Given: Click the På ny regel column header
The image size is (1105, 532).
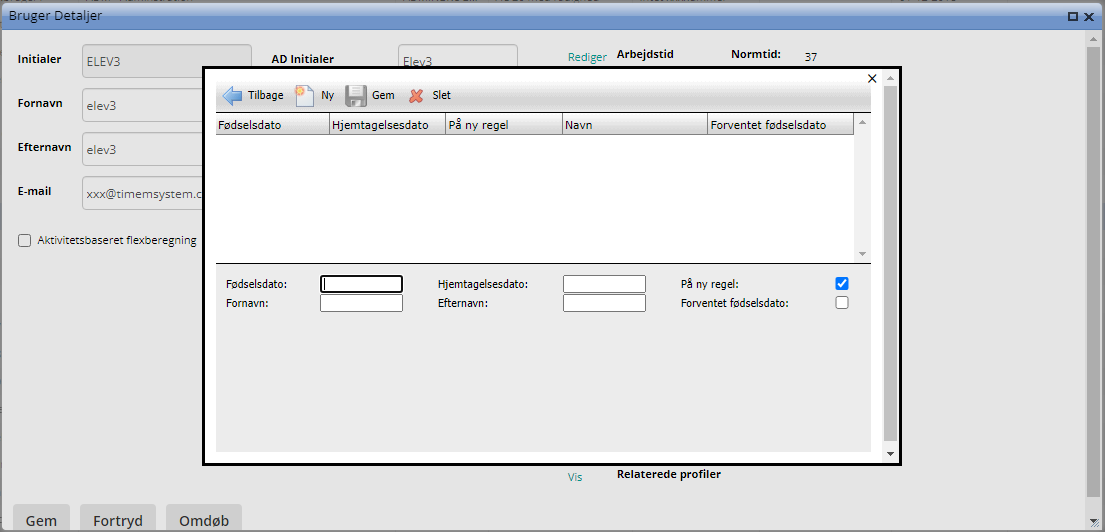Looking at the screenshot, I should click(x=503, y=125).
